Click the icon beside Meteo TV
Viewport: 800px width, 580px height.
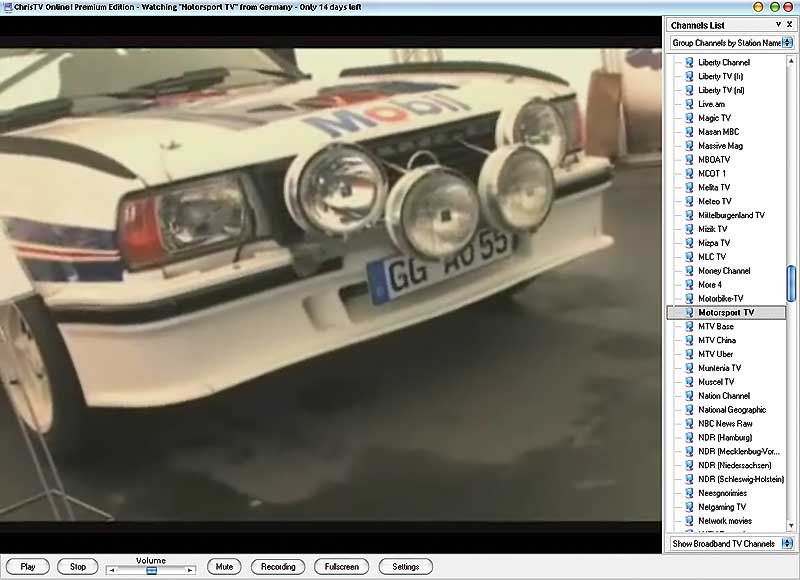pos(689,201)
